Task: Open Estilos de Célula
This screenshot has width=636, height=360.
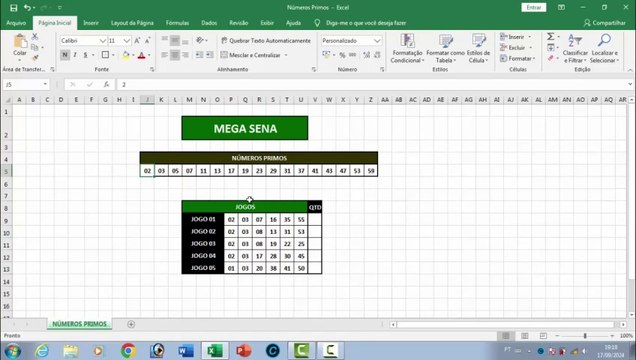Action: coord(479,48)
